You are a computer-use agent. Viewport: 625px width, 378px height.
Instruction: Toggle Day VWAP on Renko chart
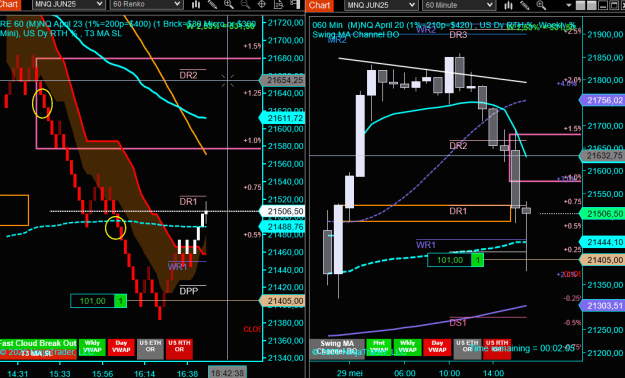pyautogui.click(x=121, y=346)
